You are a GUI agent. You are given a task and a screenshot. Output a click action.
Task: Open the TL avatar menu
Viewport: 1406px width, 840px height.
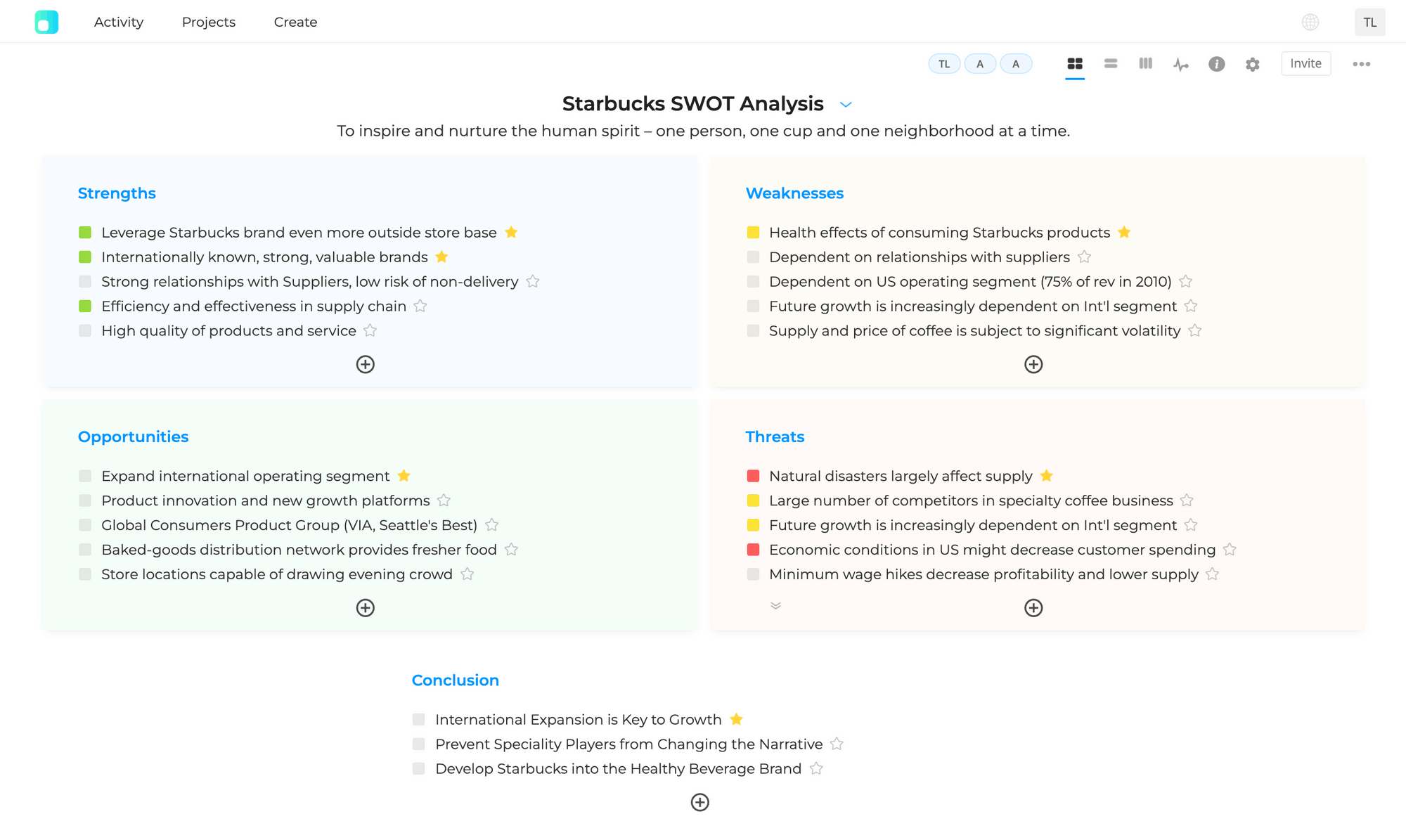coord(1369,22)
